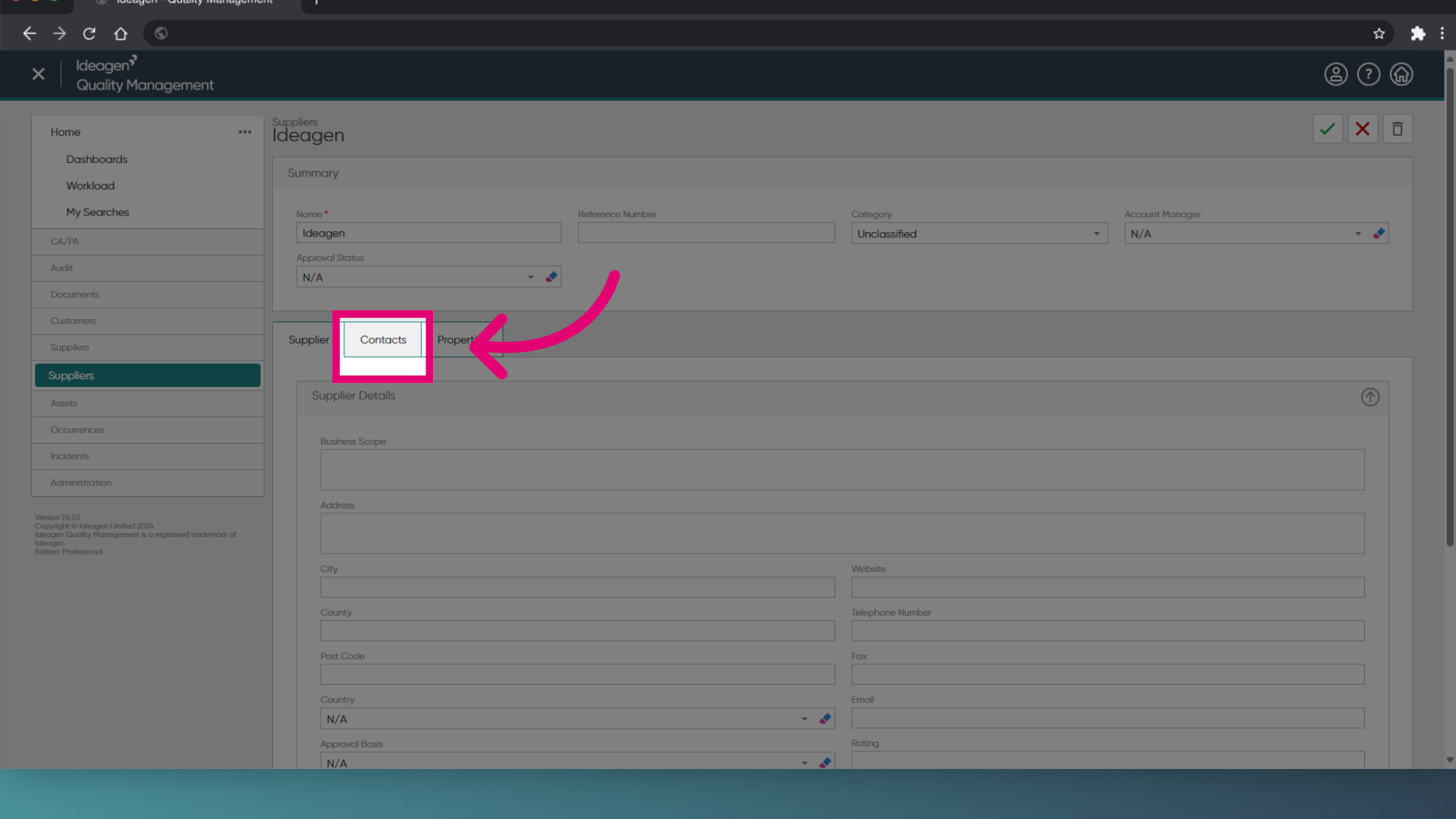
Task: Open the Home menu ellipsis options
Action: [244, 132]
